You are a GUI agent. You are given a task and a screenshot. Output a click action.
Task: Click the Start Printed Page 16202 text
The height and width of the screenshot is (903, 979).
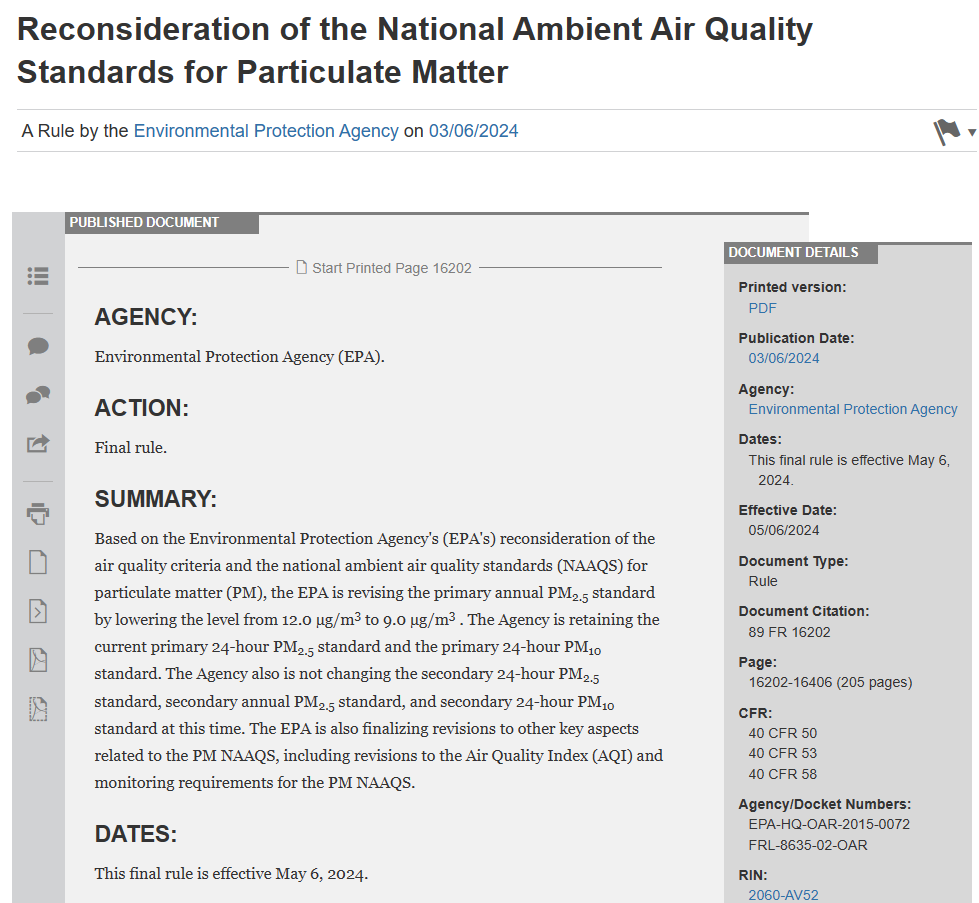pyautogui.click(x=391, y=268)
